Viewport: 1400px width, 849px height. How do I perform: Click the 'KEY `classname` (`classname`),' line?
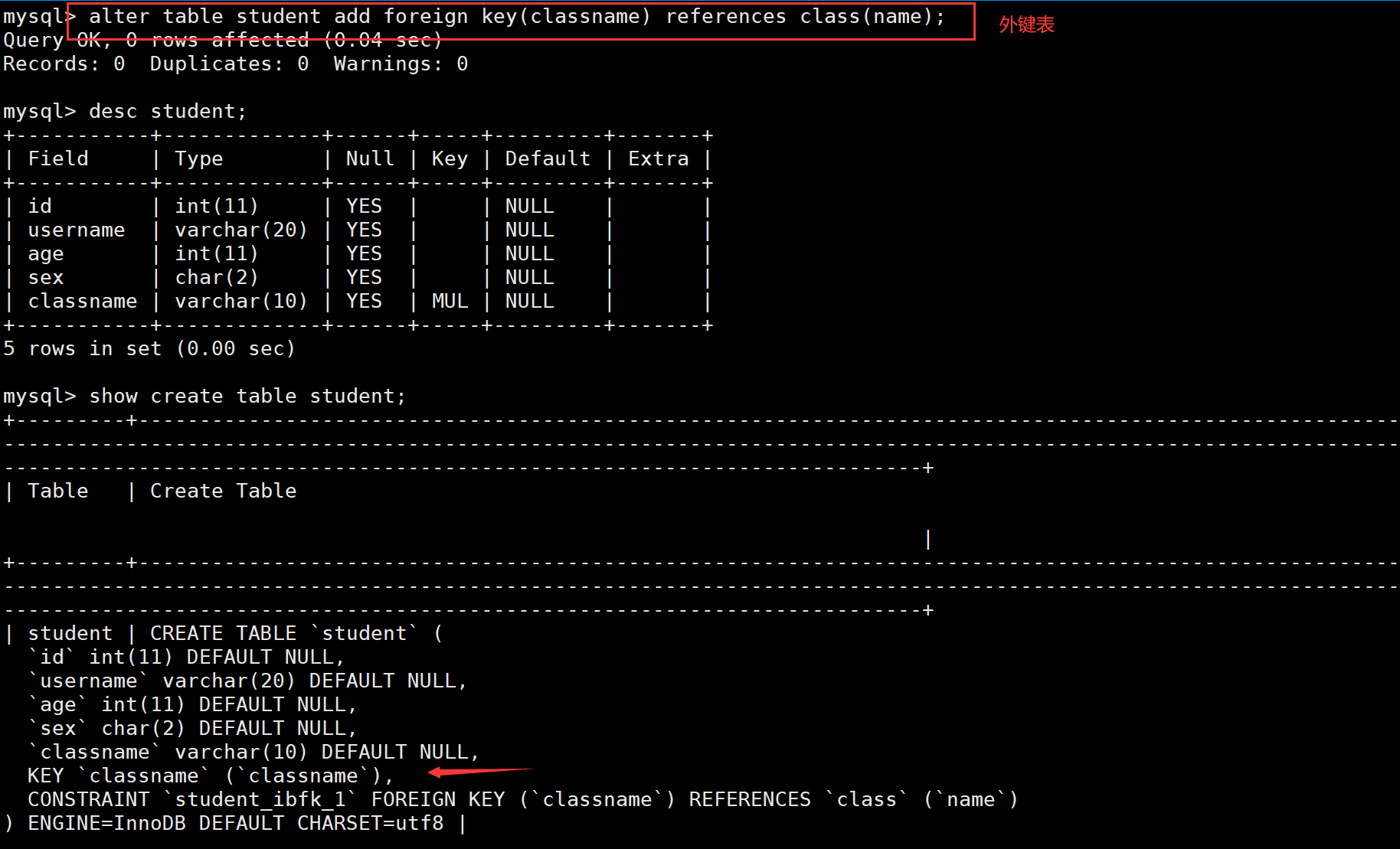(x=211, y=776)
